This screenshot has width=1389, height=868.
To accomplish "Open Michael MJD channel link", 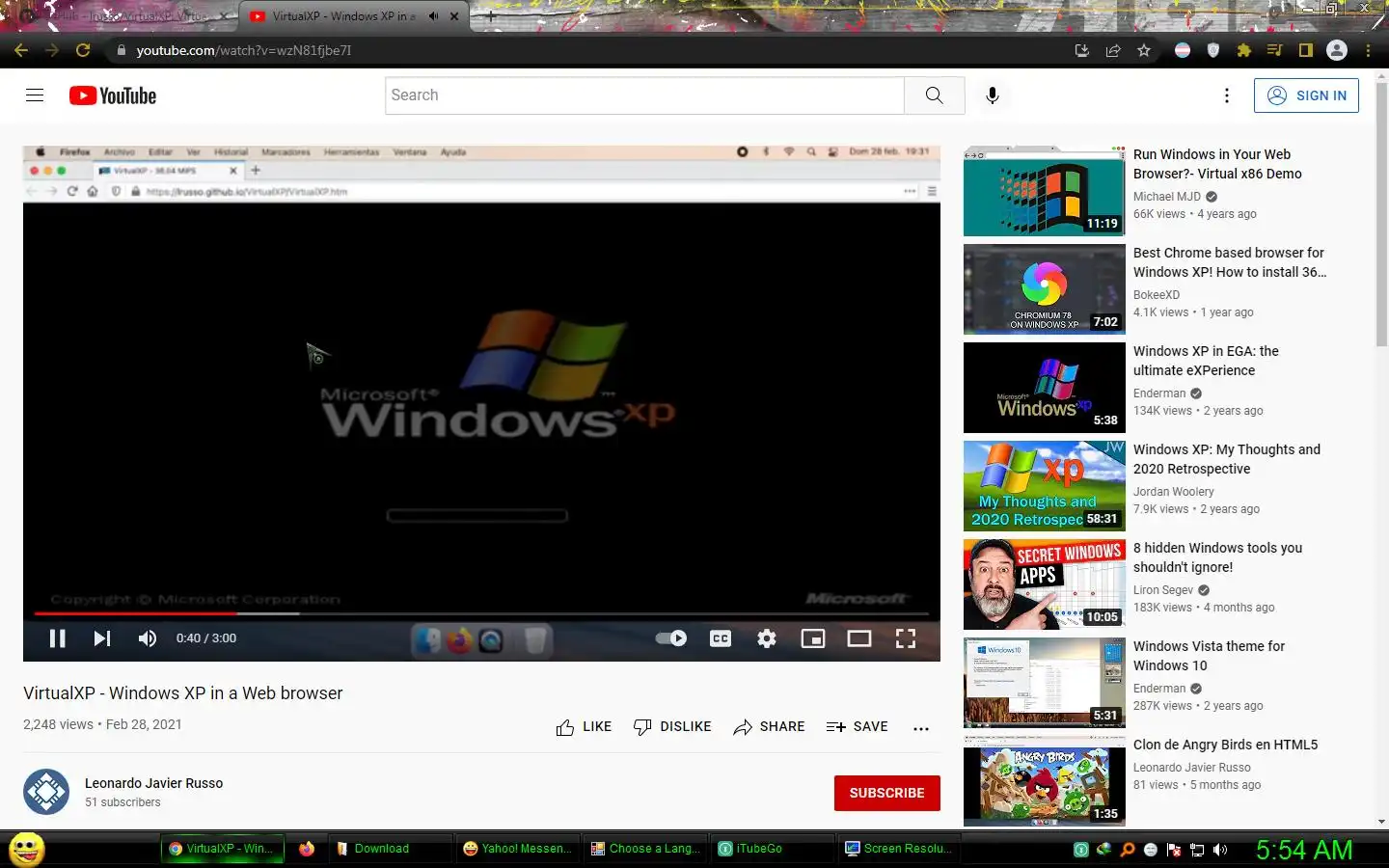I will tap(1167, 197).
